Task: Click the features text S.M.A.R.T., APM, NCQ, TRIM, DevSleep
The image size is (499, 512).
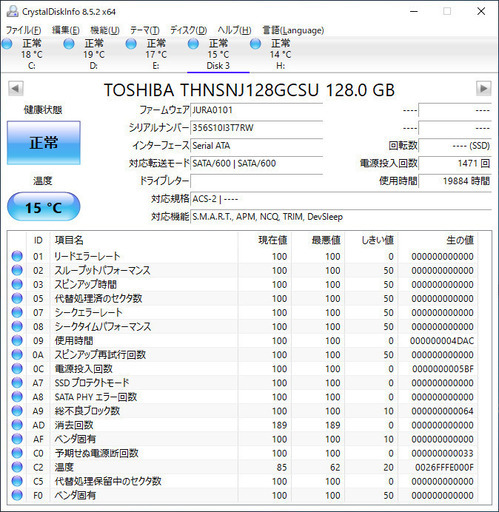Action: (268, 217)
